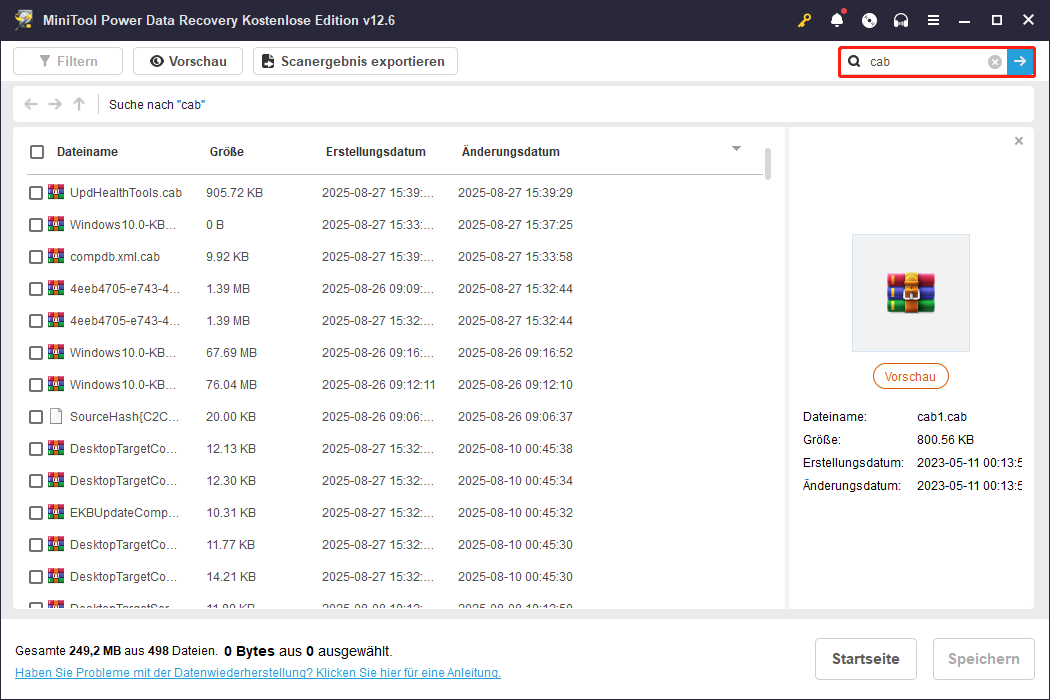Sort by the Erstellungsdatum column header
This screenshot has width=1050, height=700.
coord(376,152)
